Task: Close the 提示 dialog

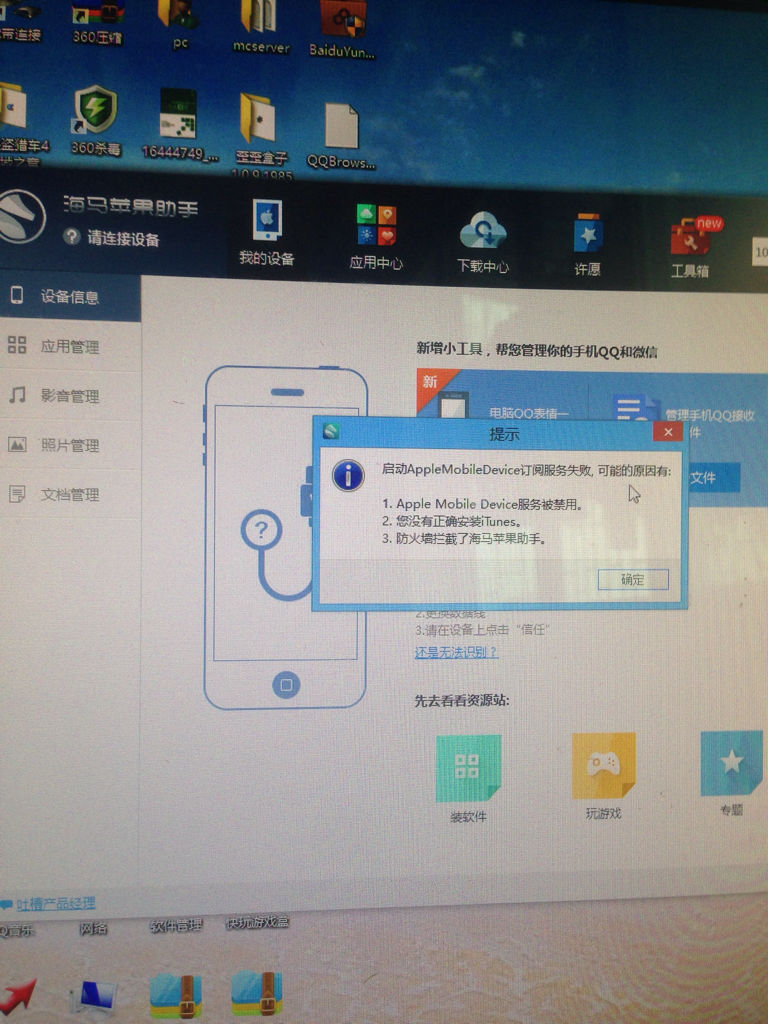Action: coord(667,432)
